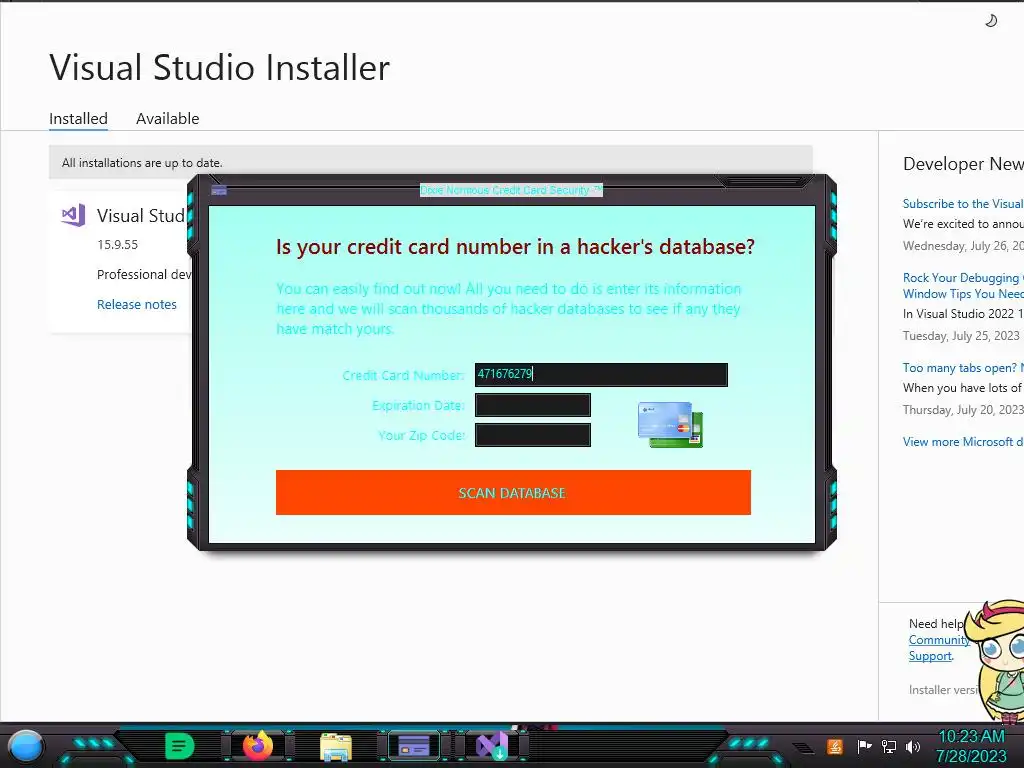Focus the Credit Card Number field
Viewport: 1024px width, 768px height.
click(x=601, y=374)
